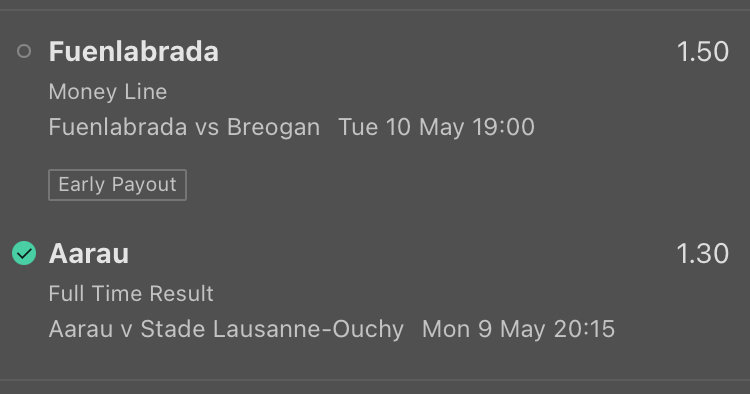
Task: Click the green won checkmark beside Aarau
Action: (x=24, y=253)
